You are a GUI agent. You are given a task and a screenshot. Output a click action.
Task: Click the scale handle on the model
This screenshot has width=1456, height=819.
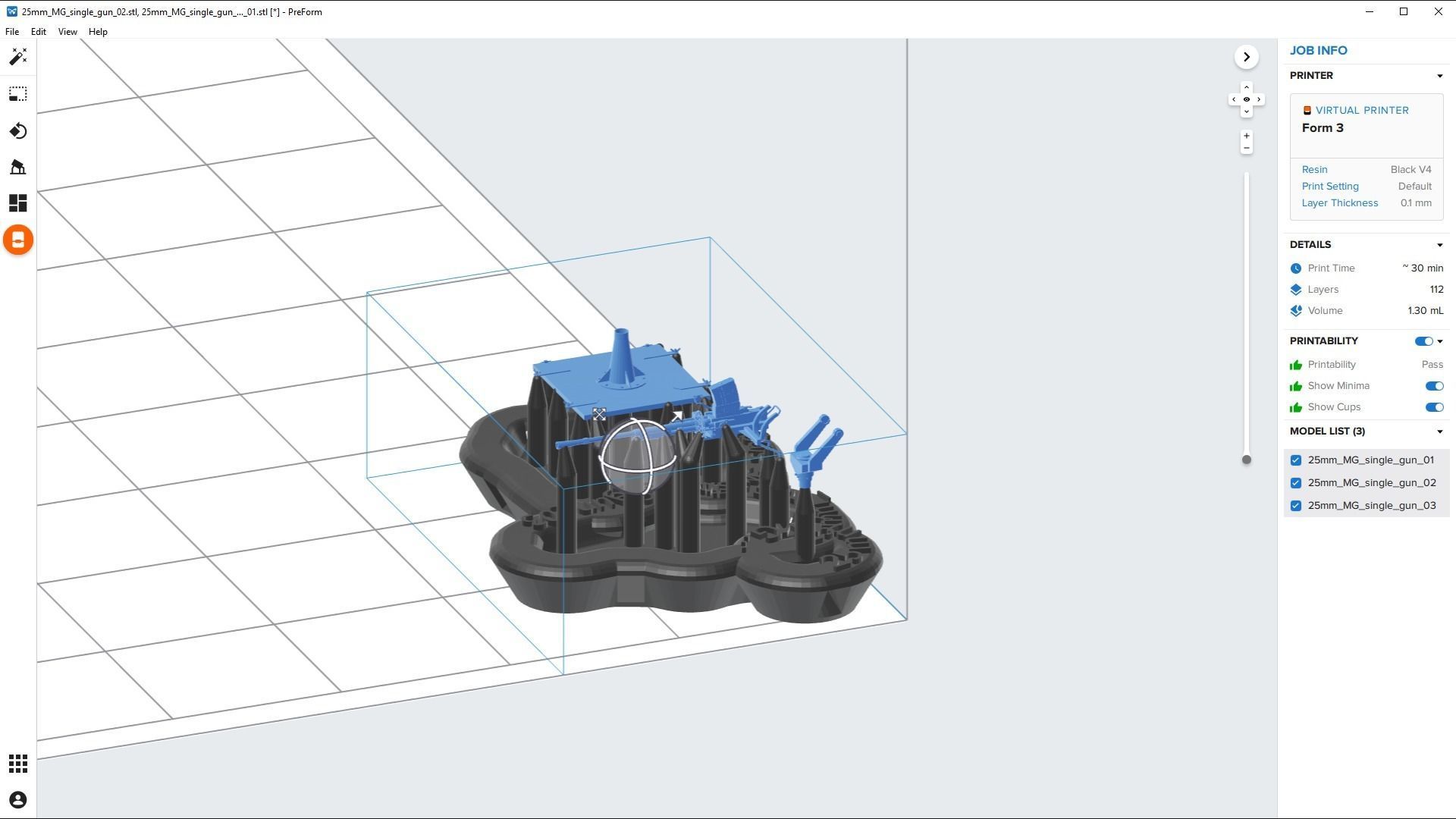[599, 414]
